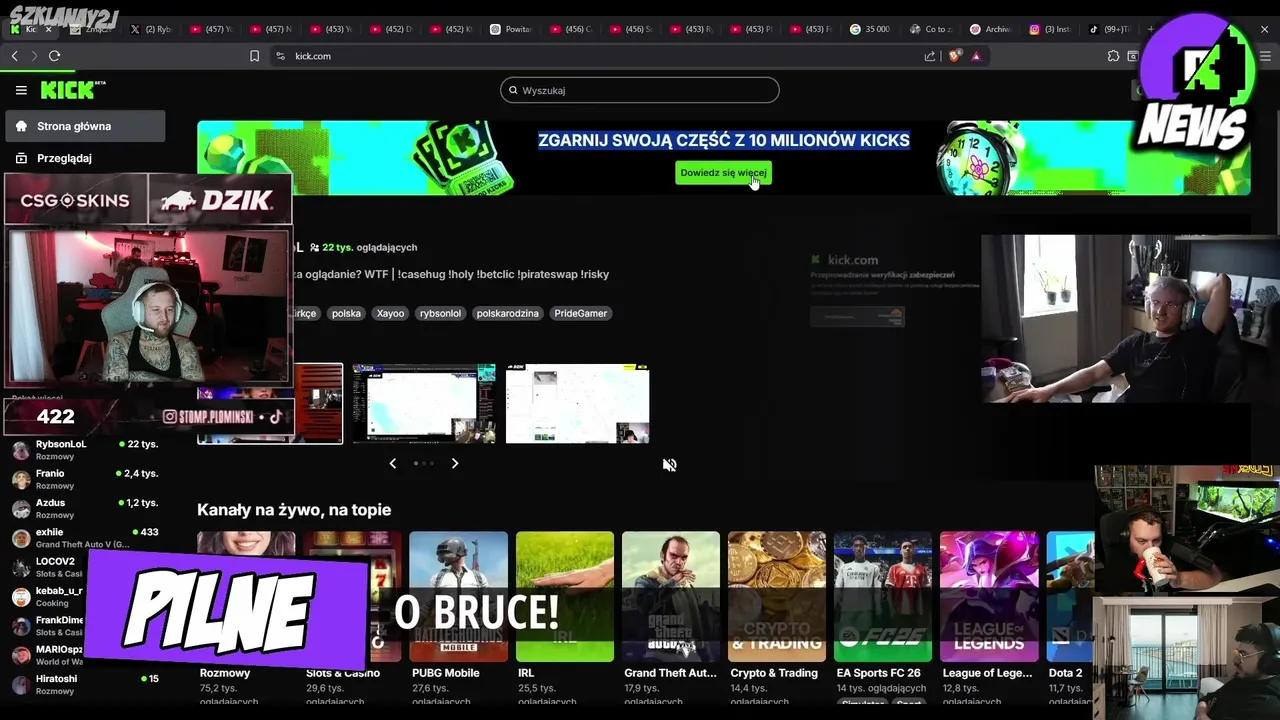Open RybsonLoL channel in the sidebar
The width and height of the screenshot is (1280, 720).
point(85,450)
